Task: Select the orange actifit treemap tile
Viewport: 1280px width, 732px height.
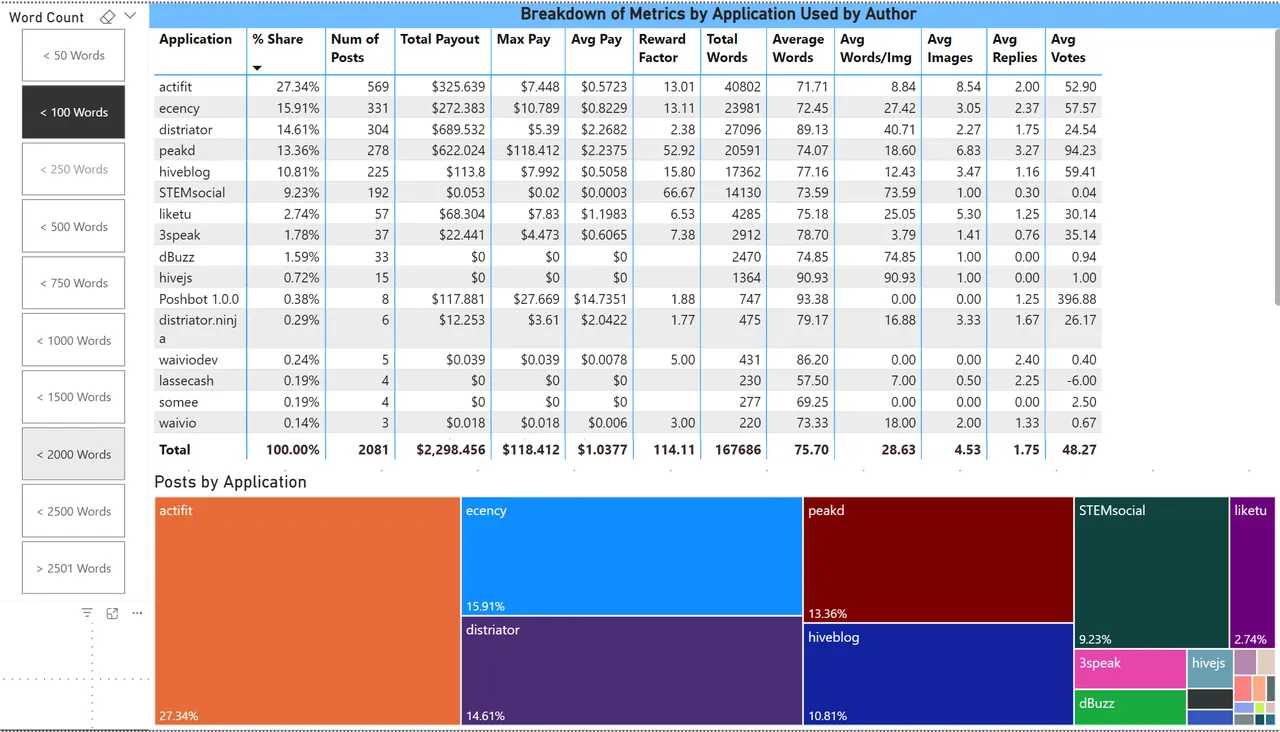Action: [x=307, y=611]
